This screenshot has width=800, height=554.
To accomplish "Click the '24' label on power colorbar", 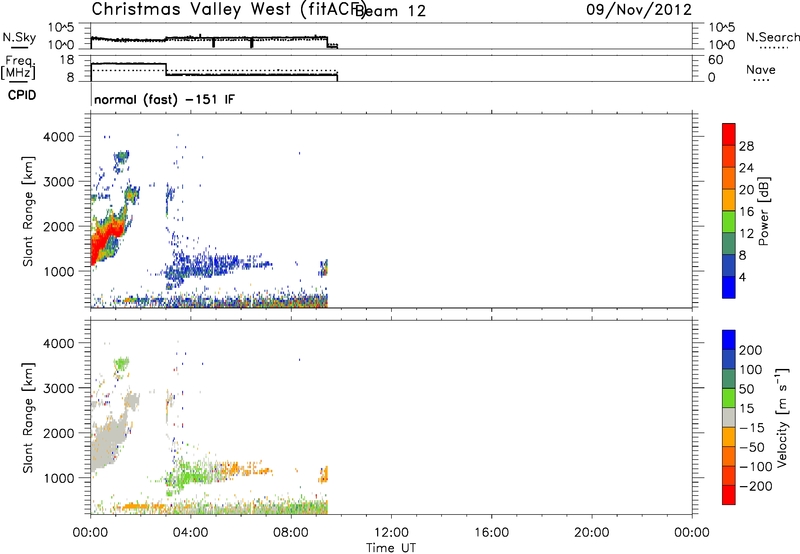I will (x=746, y=168).
